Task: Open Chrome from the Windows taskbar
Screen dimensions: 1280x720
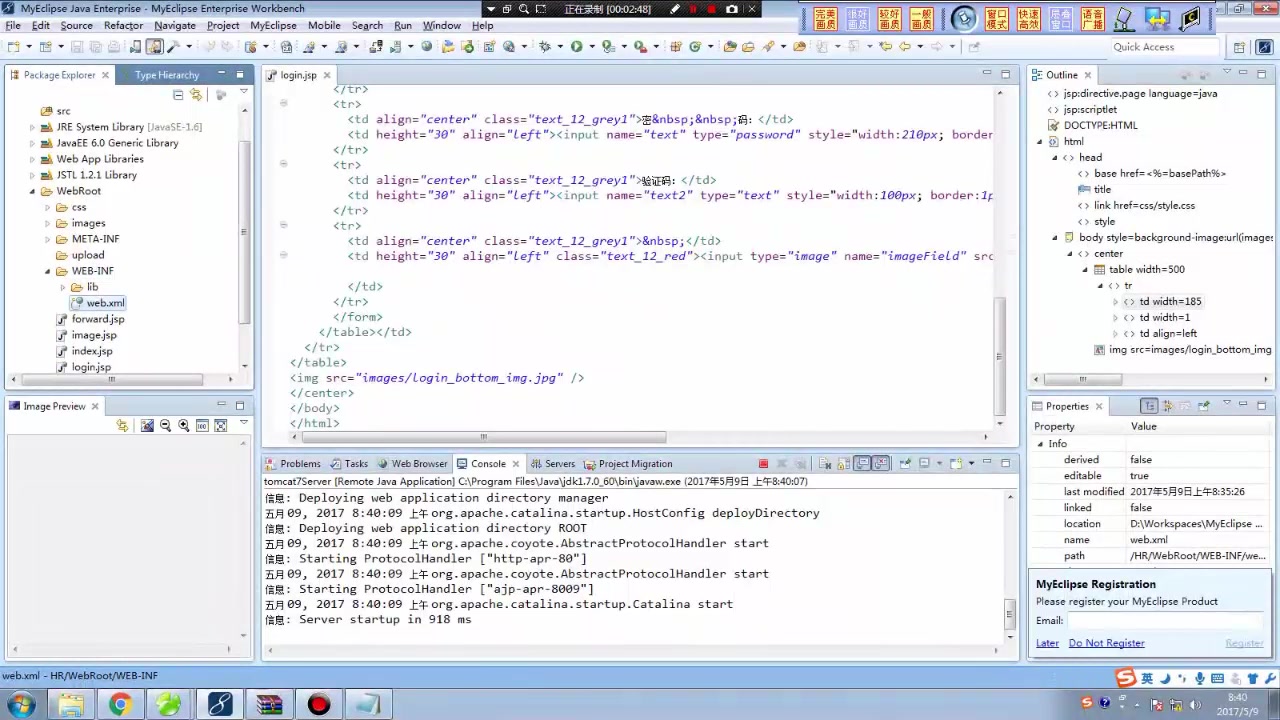Action: [120, 705]
